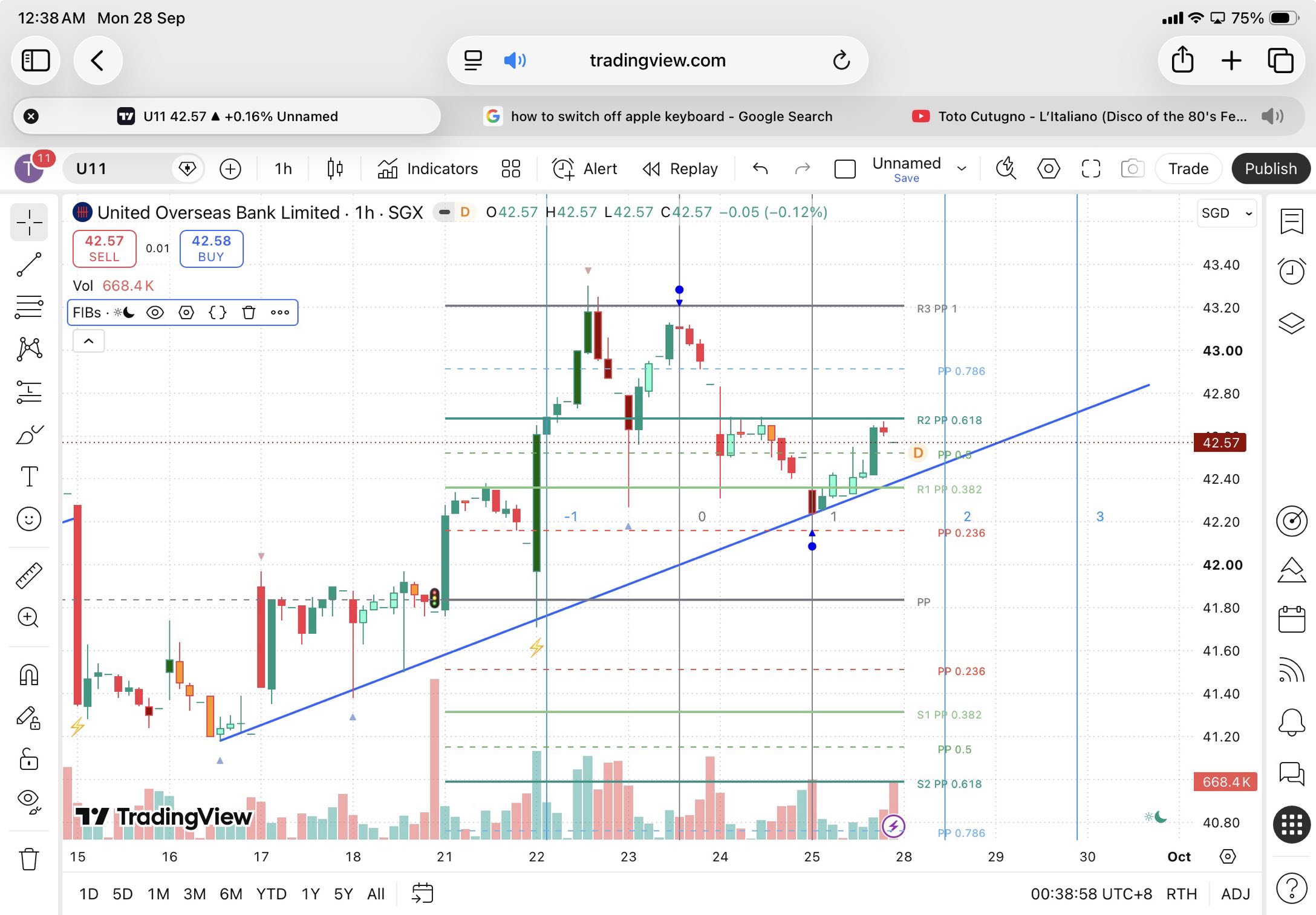Open the candlestick chart type menu

(335, 169)
